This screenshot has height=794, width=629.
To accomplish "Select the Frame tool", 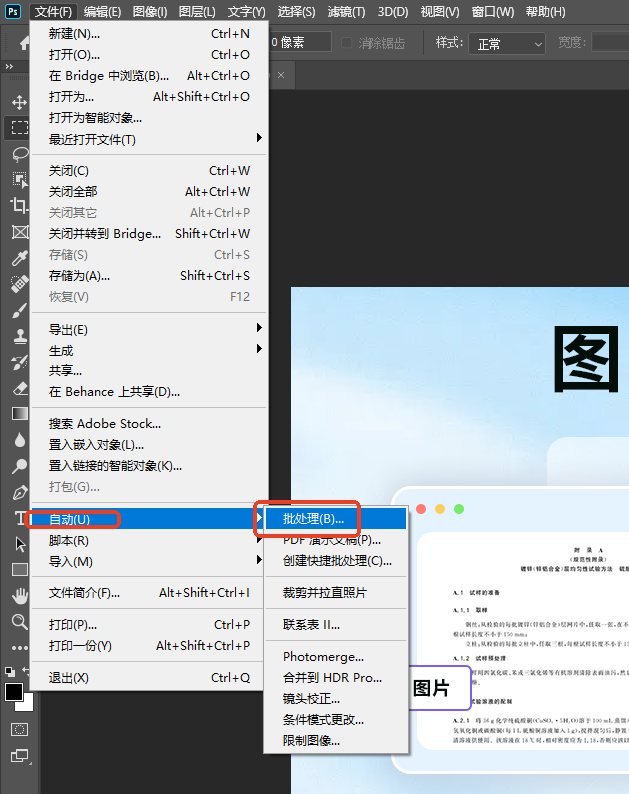I will [x=19, y=232].
